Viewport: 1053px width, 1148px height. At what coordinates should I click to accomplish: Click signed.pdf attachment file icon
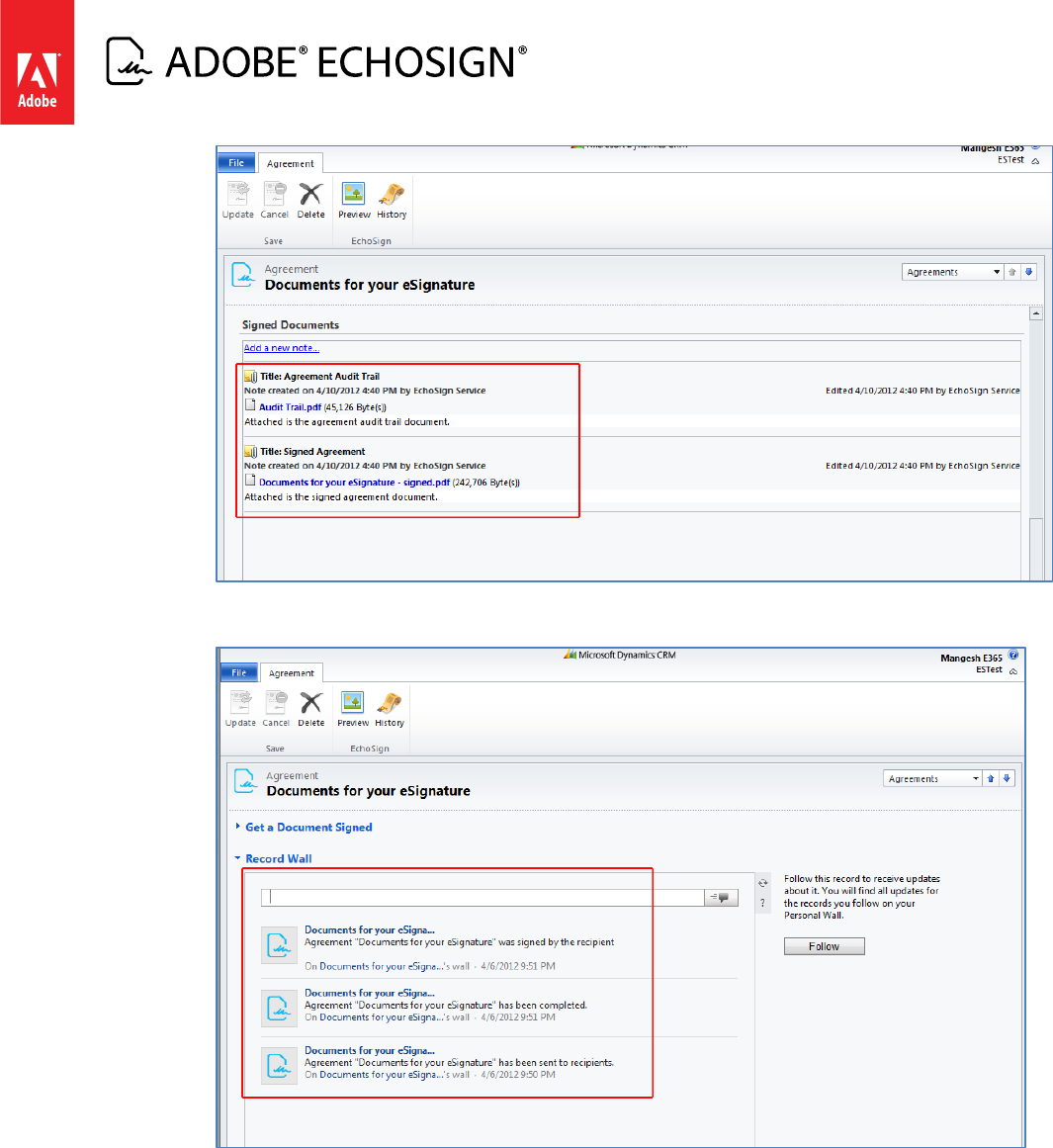pos(250,481)
